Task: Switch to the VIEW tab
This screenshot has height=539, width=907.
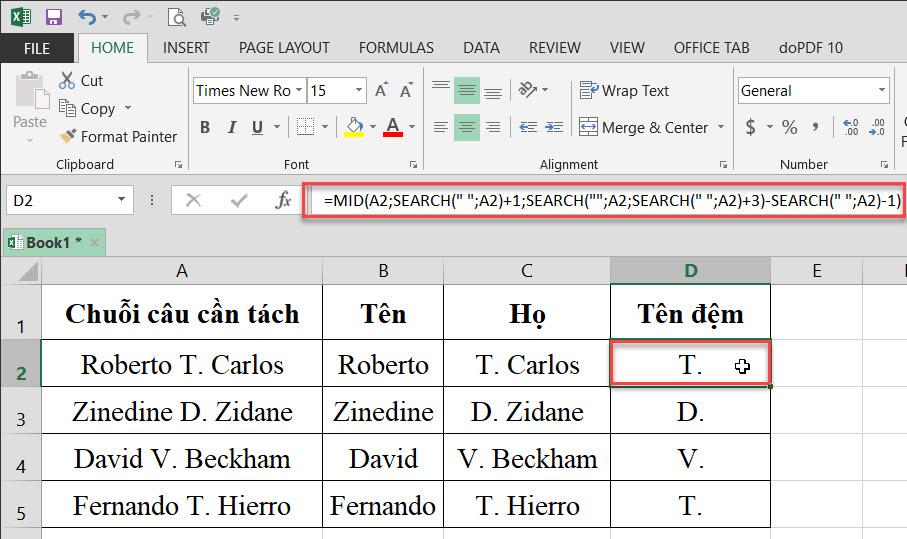Action: 627,47
